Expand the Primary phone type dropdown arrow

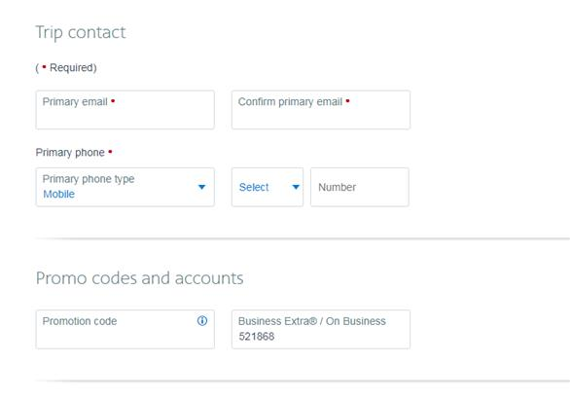(202, 187)
